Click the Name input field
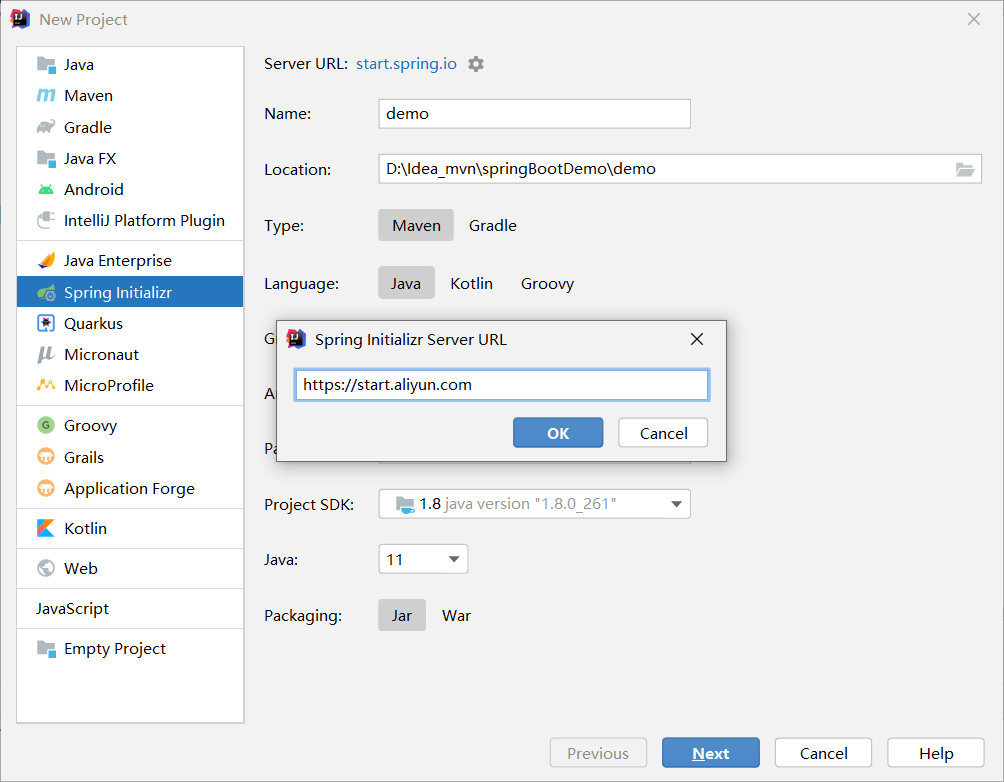 click(x=534, y=114)
